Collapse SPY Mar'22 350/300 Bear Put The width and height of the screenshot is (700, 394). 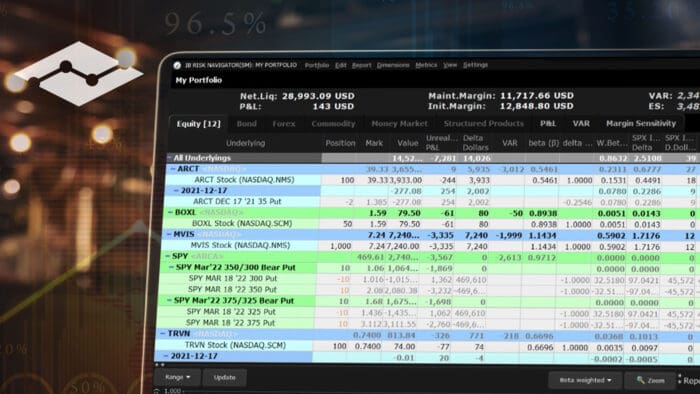pyautogui.click(x=171, y=267)
